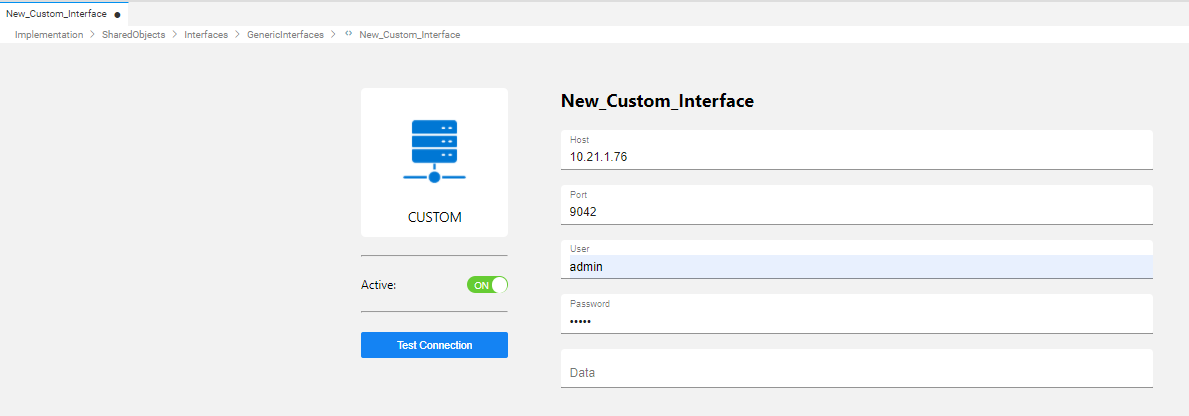Select the User field containing admin
The image size is (1189, 416).
pos(856,267)
